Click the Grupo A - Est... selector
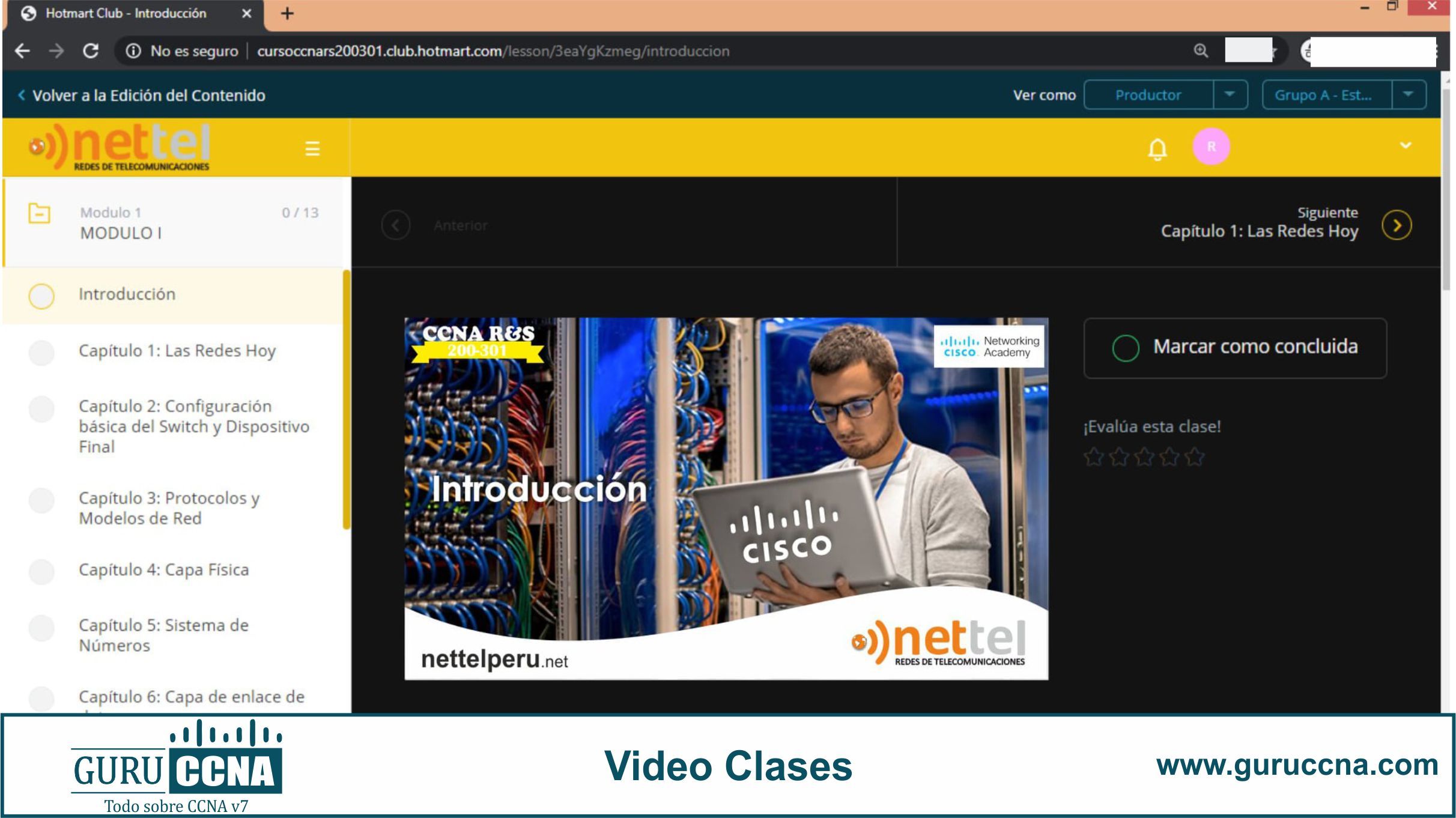1456x818 pixels. pyautogui.click(x=1327, y=95)
